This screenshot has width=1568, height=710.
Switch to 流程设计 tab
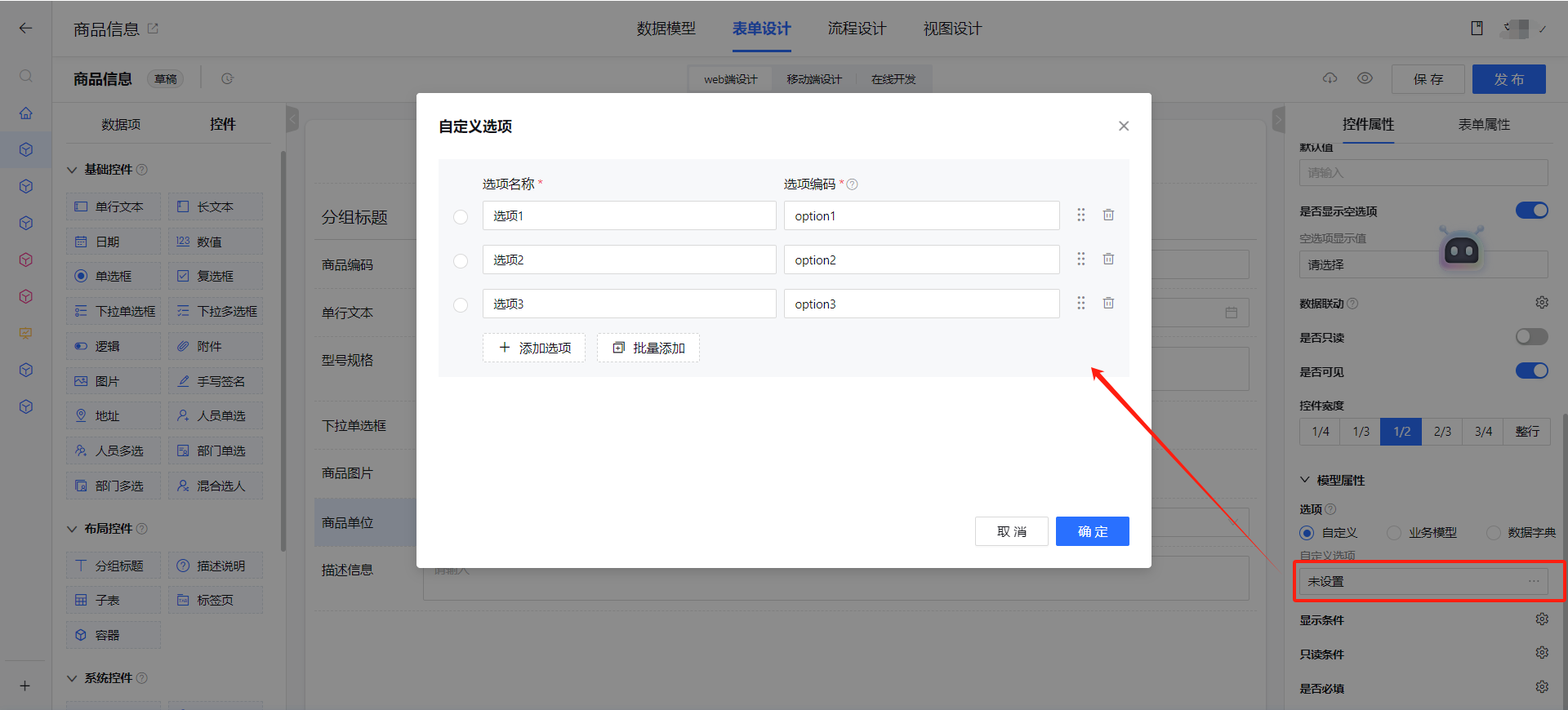coord(857,29)
